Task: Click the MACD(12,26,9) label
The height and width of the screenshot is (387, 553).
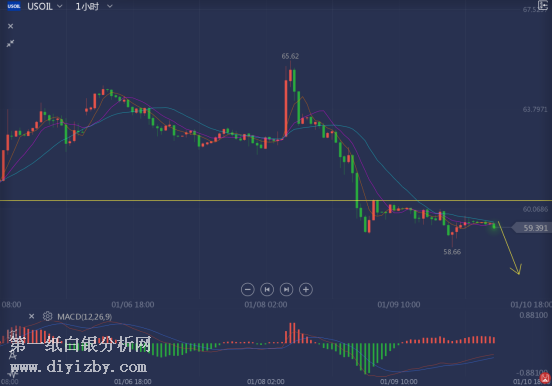Action: click(x=85, y=317)
